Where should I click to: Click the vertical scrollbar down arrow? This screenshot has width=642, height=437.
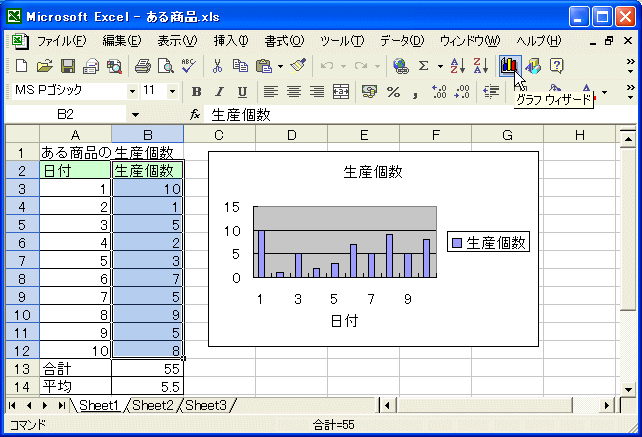tap(628, 389)
